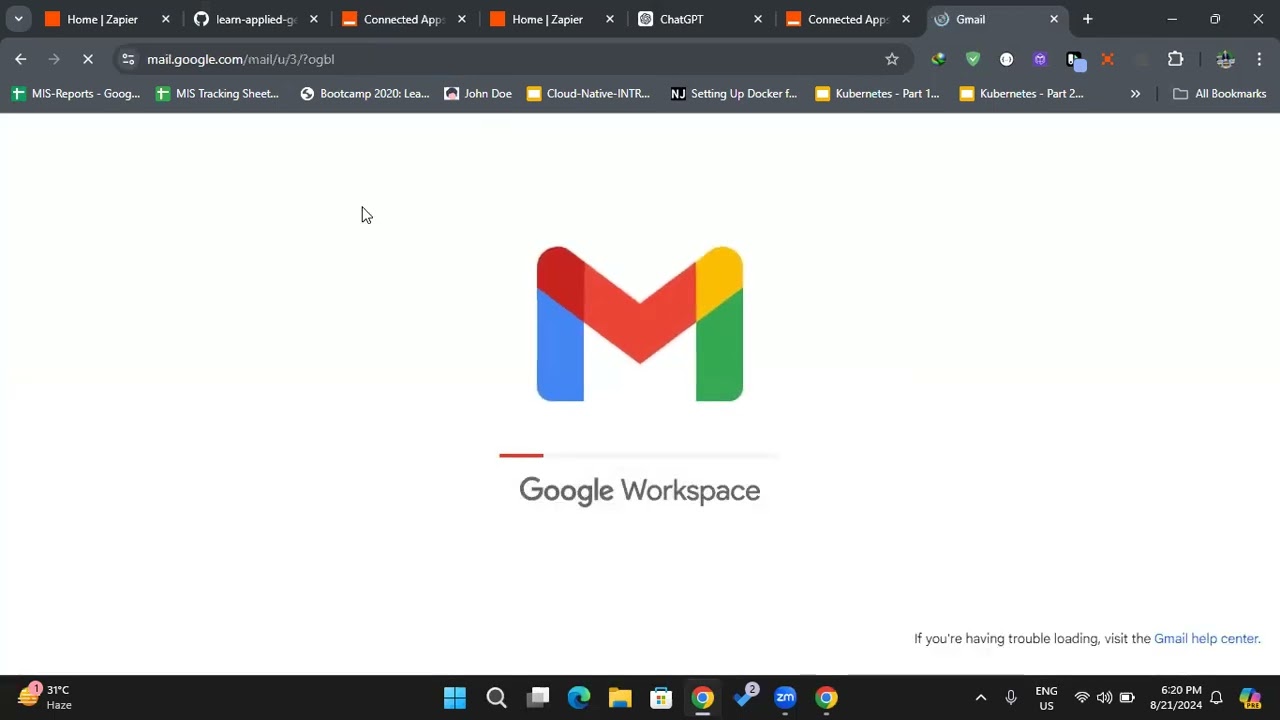This screenshot has height=720, width=1280.
Task: Open a new browser tab
Action: [x=1087, y=19]
